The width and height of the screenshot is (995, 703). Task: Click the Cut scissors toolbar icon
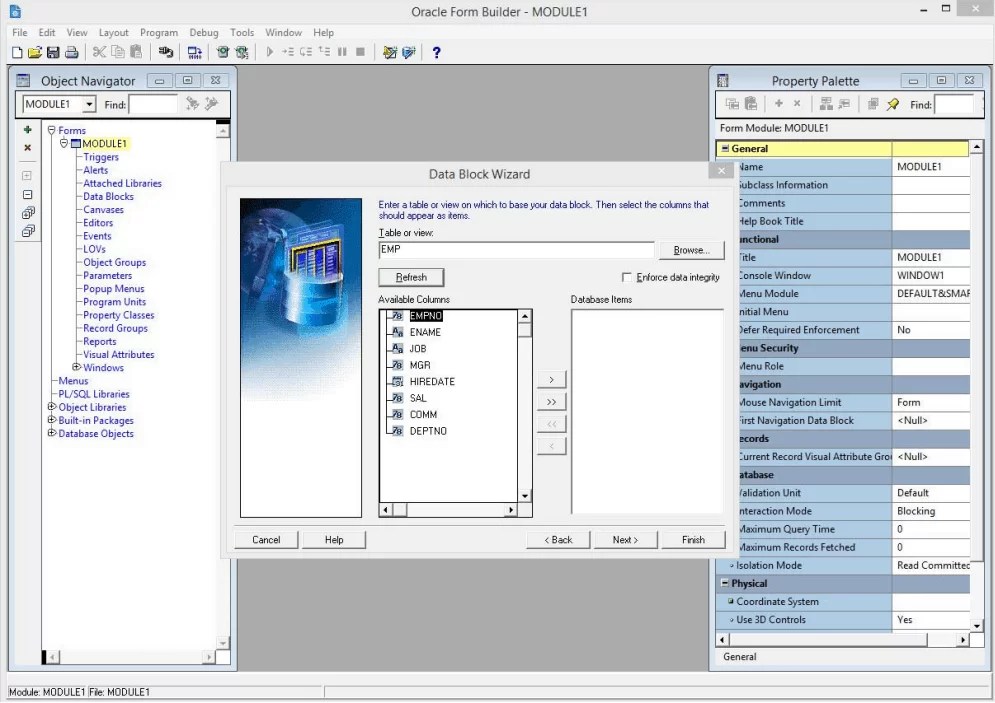click(x=99, y=52)
